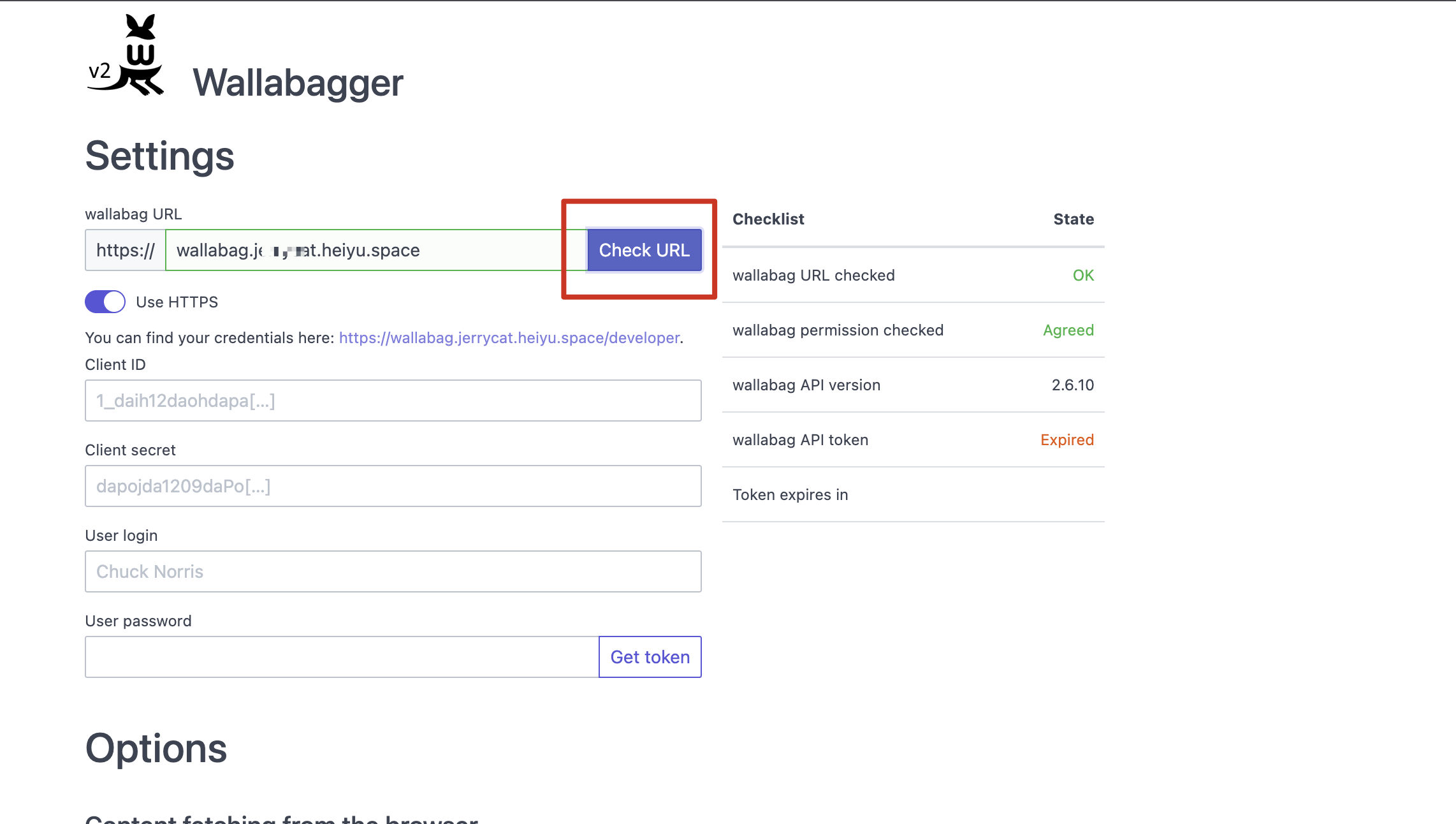This screenshot has width=1456, height=824.
Task: Click the 2.6.10 API version value
Action: (x=1073, y=385)
